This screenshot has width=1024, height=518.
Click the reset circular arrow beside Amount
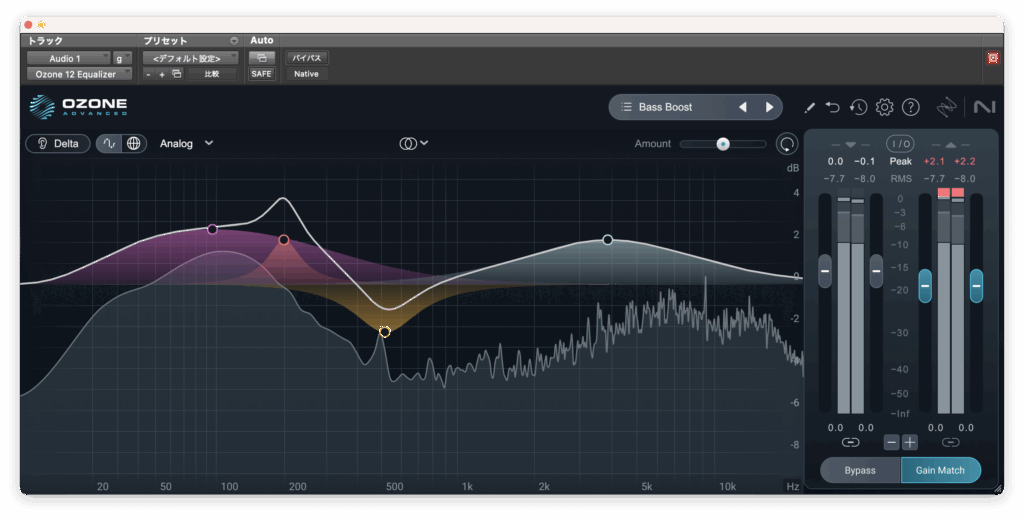click(x=787, y=144)
